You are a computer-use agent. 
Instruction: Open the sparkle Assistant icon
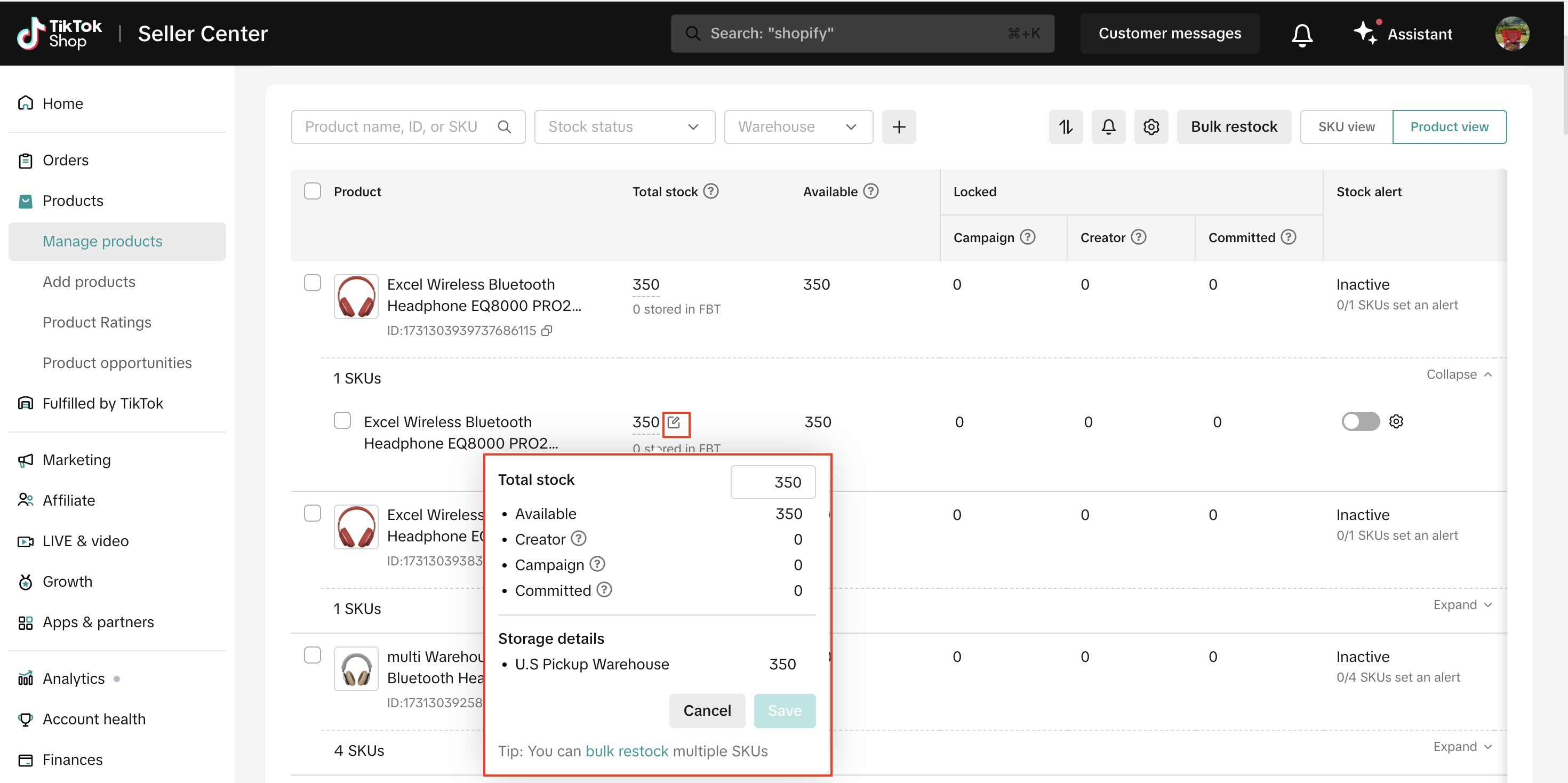[x=1365, y=33]
